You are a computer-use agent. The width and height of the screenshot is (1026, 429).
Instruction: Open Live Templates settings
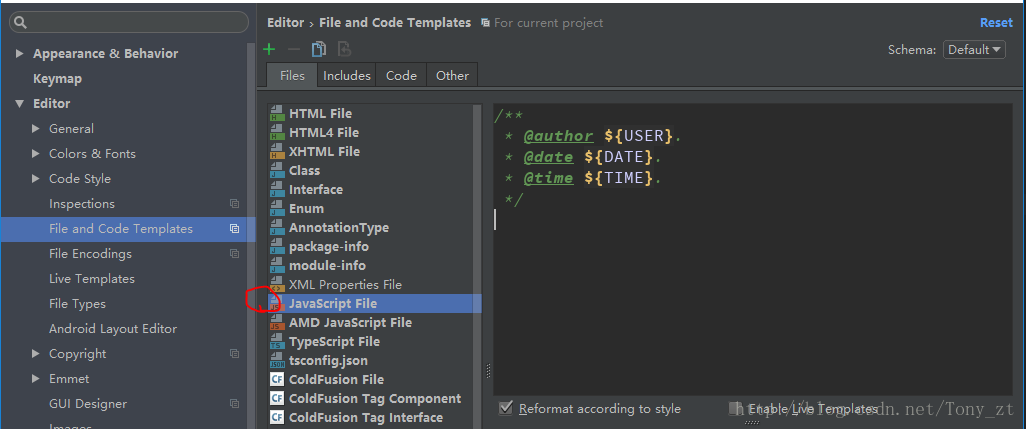[92, 279]
